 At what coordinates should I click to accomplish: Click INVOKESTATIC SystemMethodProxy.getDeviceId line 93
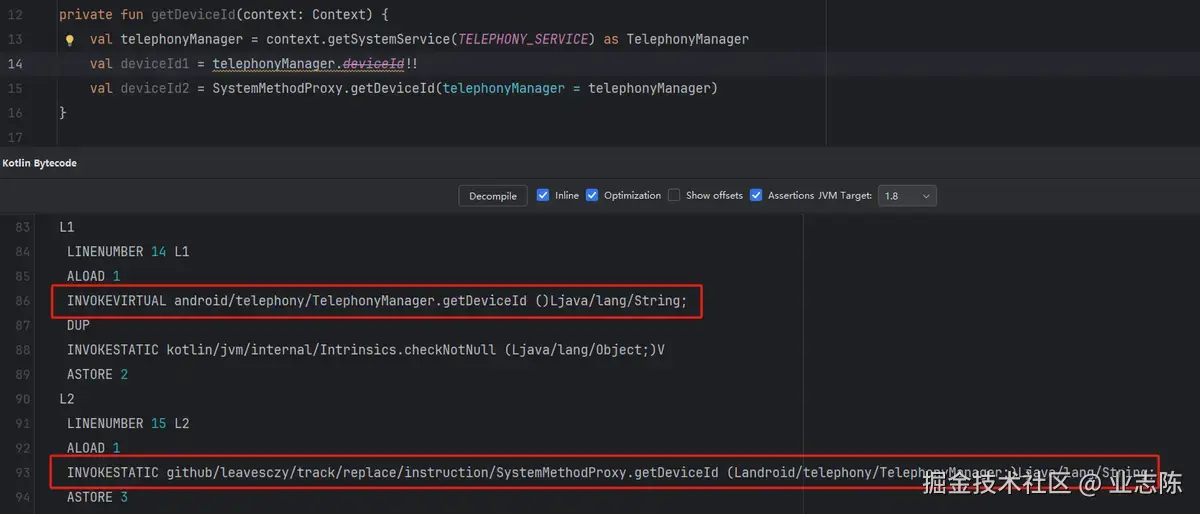[611, 472]
